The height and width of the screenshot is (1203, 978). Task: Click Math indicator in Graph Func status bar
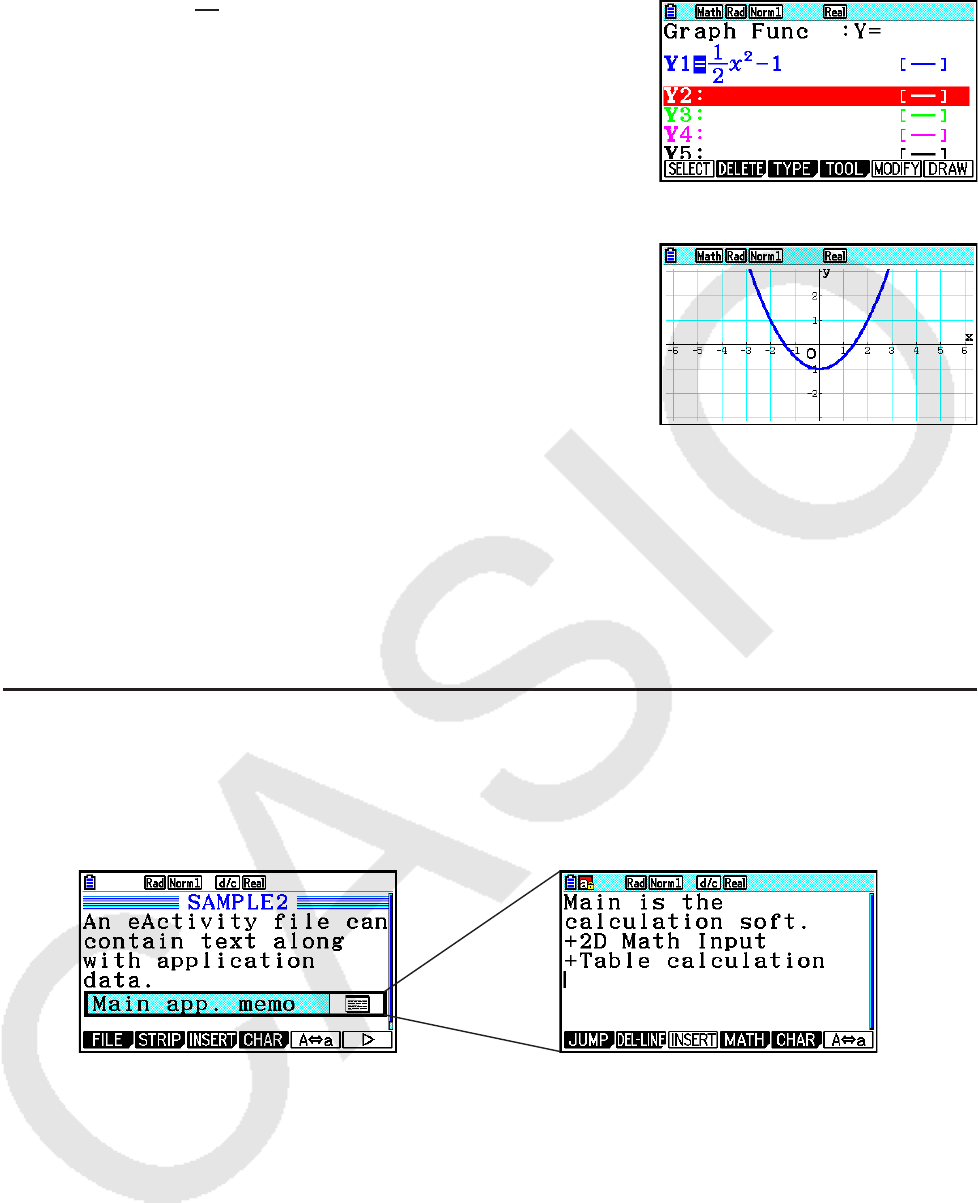pos(709,12)
